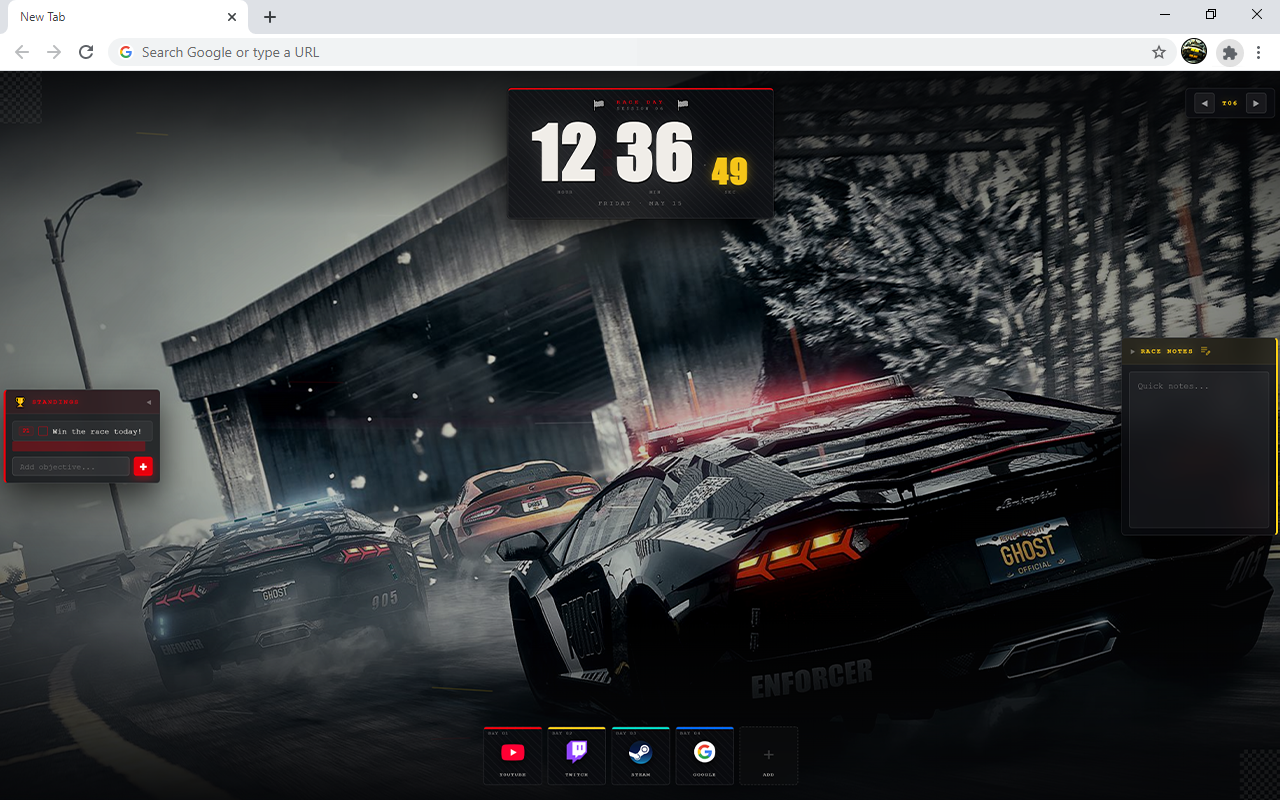The width and height of the screenshot is (1280, 800).
Task: Close the New Tab tab
Action: [x=232, y=17]
